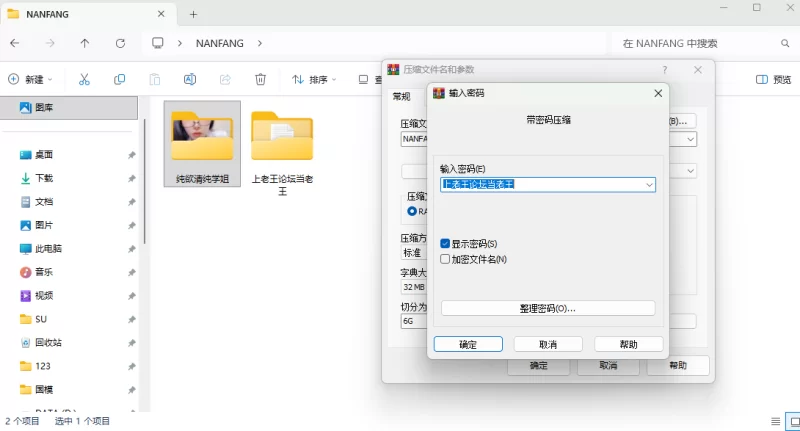Toggle the 预览 preview pane
This screenshot has width=800, height=431.
(773, 79)
